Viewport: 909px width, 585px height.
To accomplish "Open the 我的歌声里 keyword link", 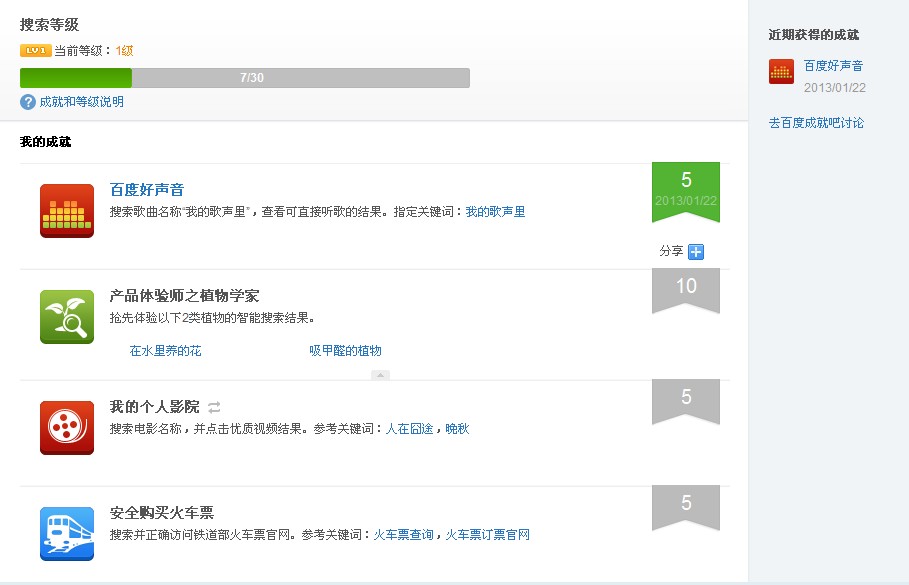I will 495,212.
